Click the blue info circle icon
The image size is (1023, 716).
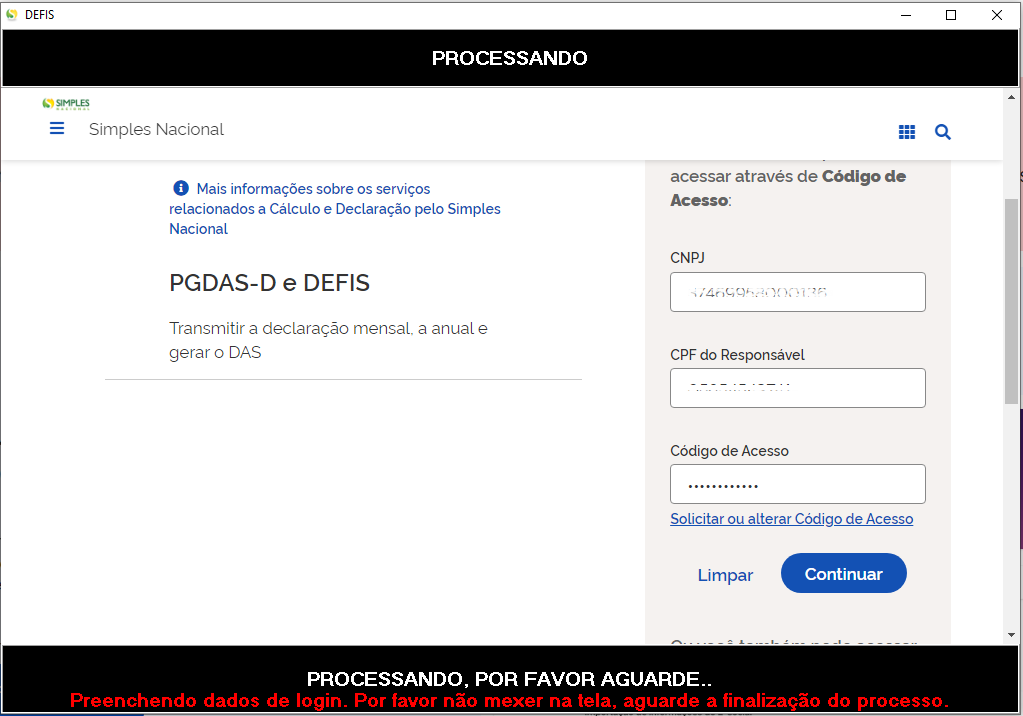pos(181,188)
